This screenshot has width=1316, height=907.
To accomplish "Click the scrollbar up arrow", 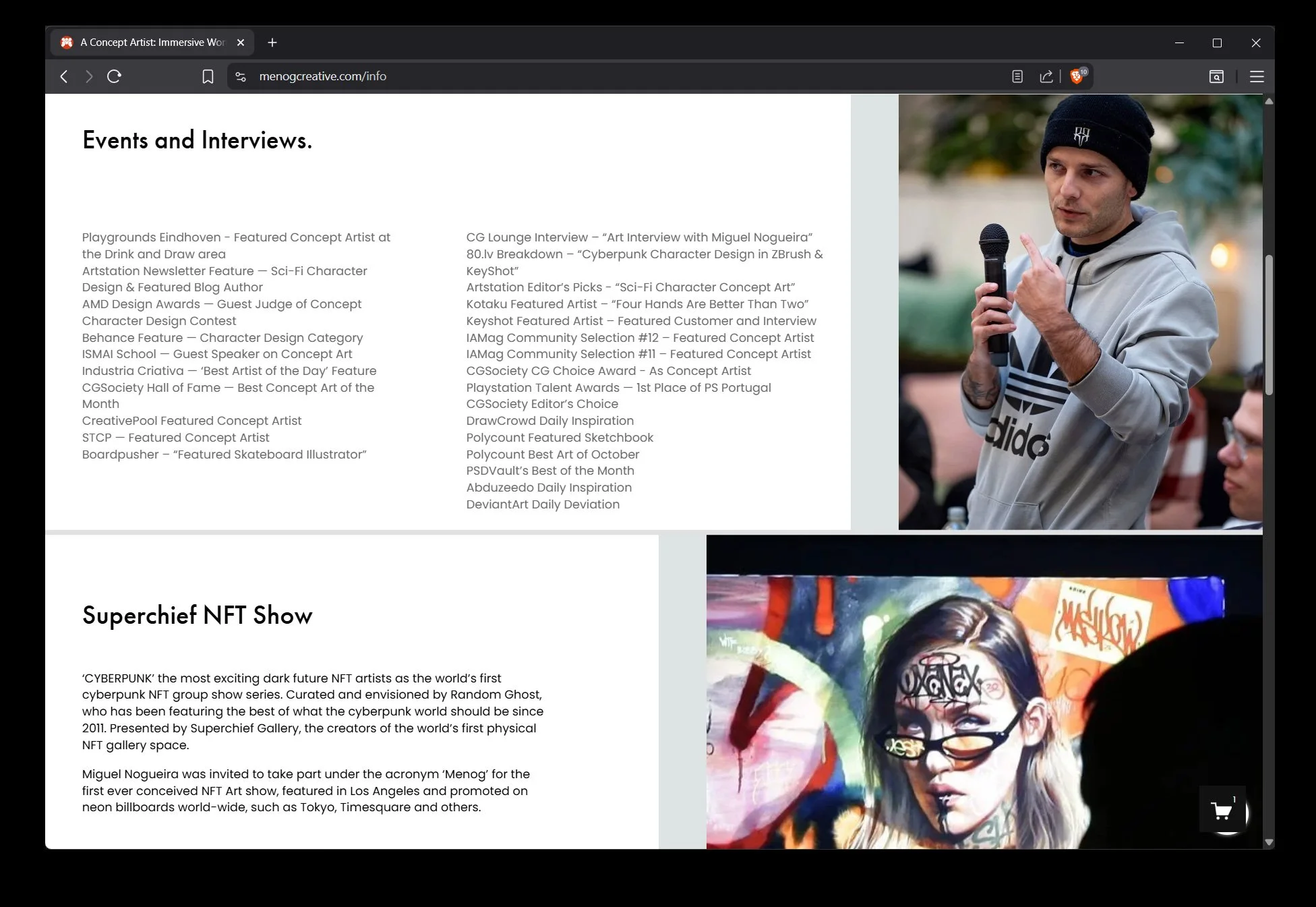I will pyautogui.click(x=1269, y=101).
